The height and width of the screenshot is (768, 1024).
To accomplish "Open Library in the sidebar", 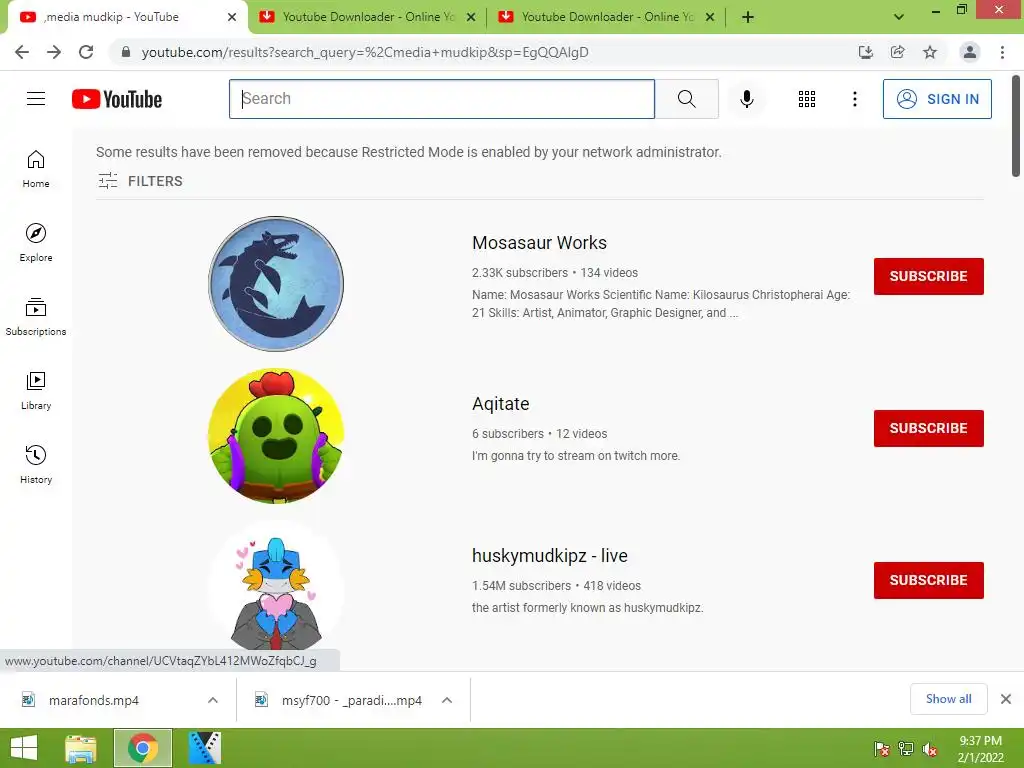I will click(36, 391).
